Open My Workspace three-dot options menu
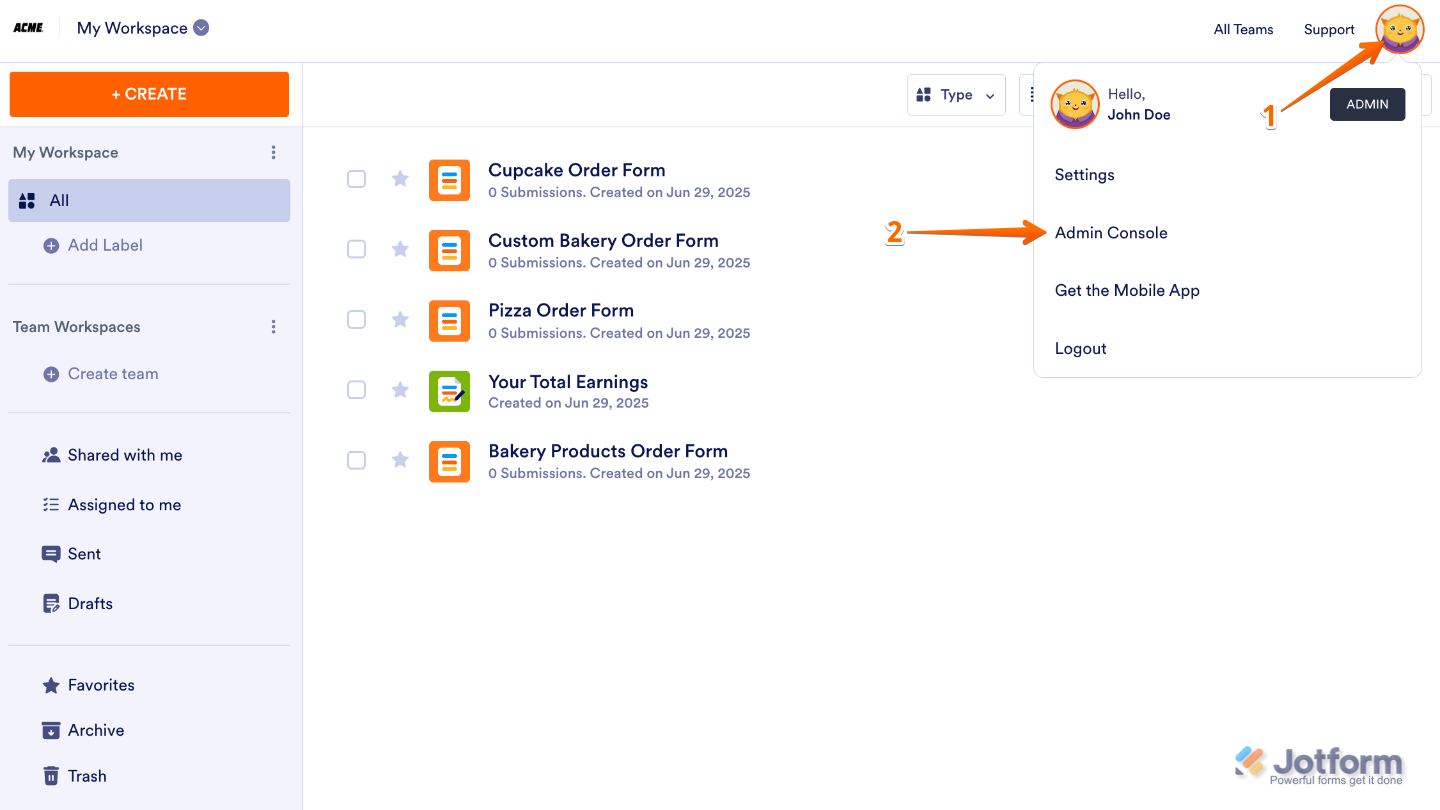Screen dimensions: 1440x810 pyautogui.click(x=274, y=153)
